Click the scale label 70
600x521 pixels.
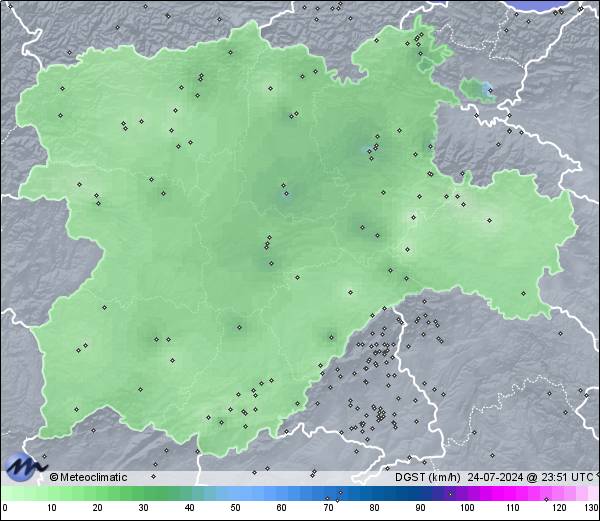pos(328,508)
